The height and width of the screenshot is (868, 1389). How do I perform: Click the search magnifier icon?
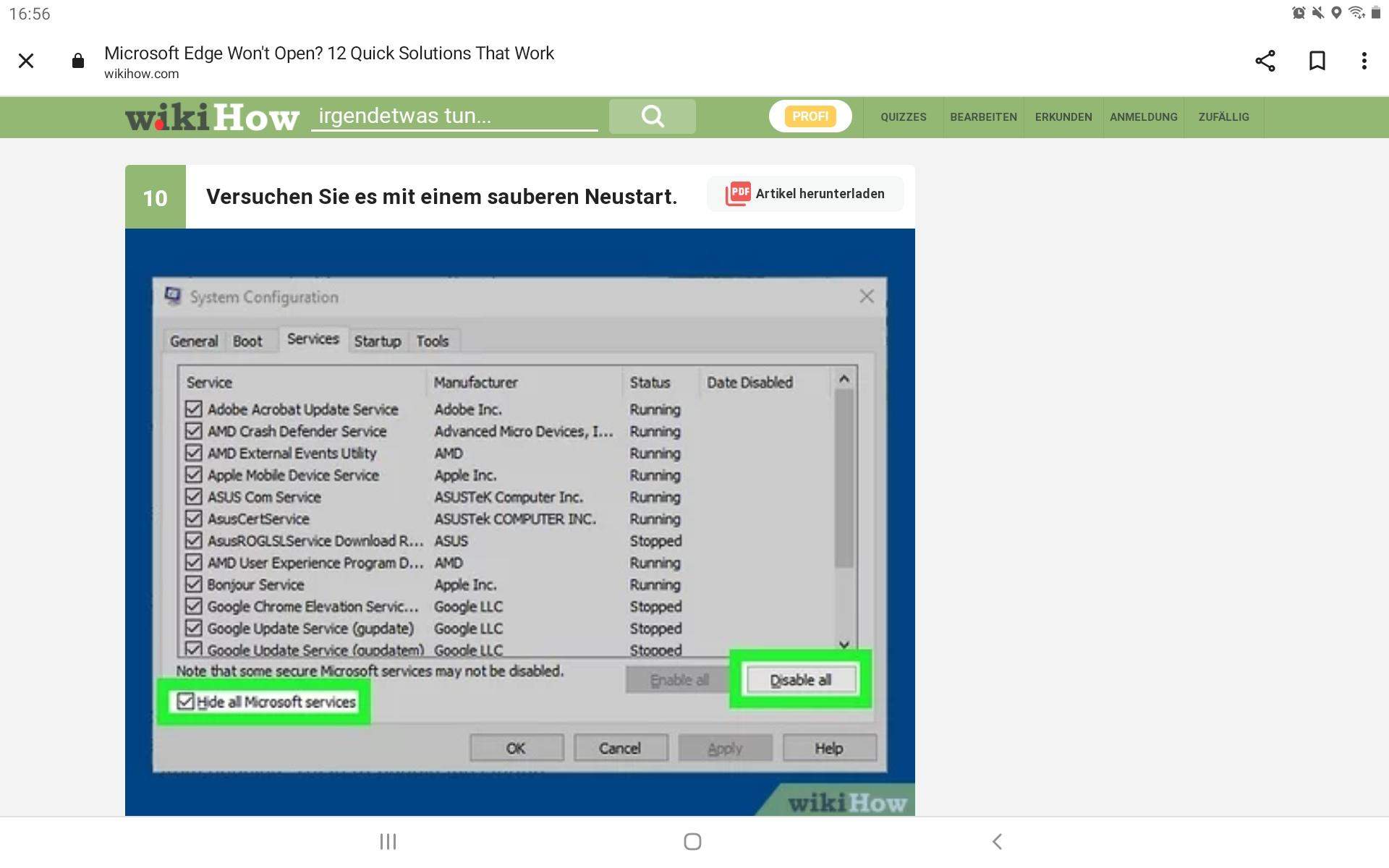click(x=652, y=116)
